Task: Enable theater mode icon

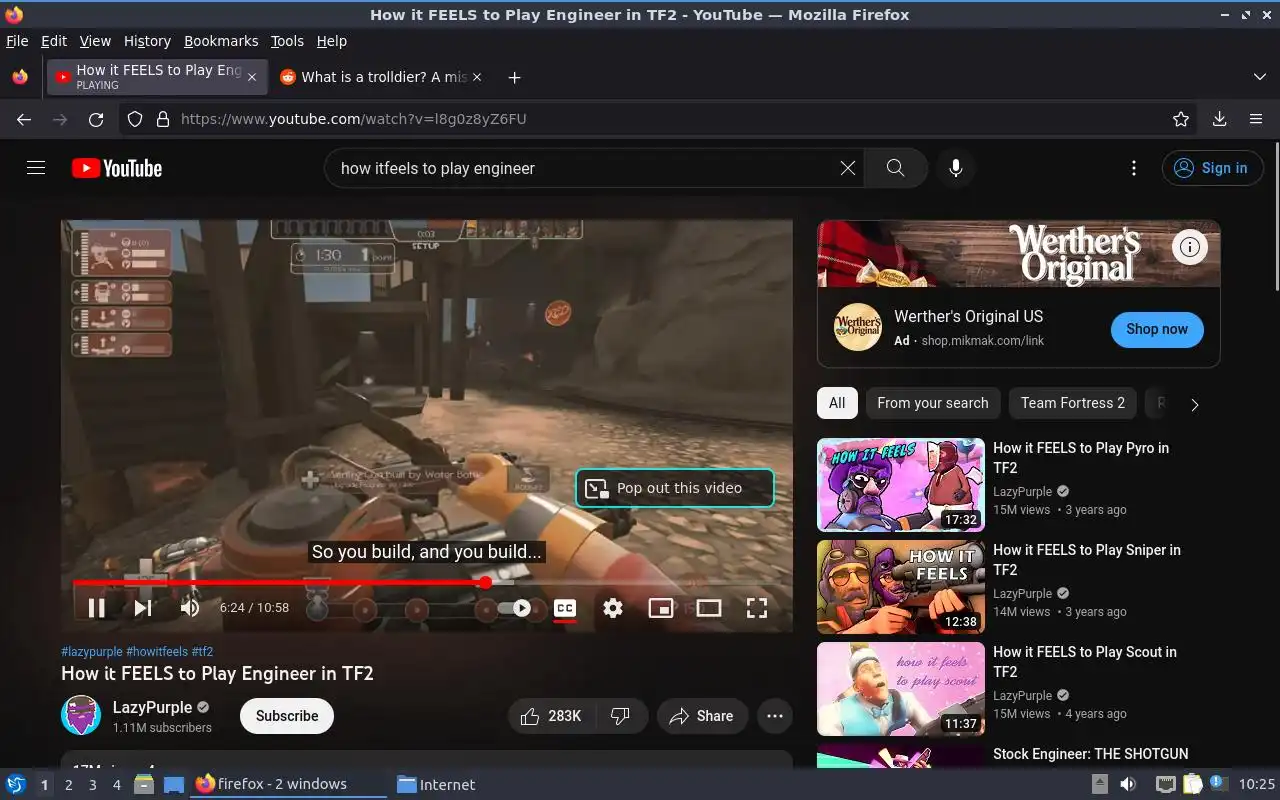Action: (709, 608)
